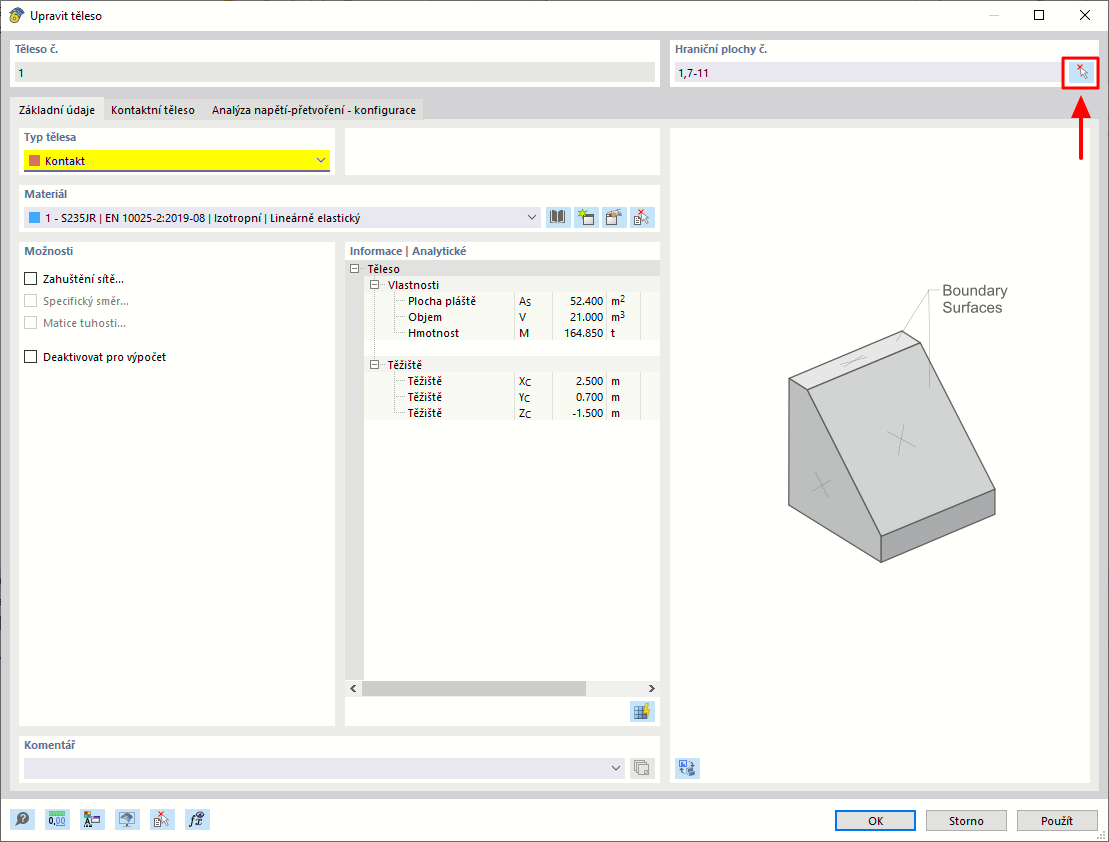Collapse the Těleso tree node
The image size is (1109, 842).
click(354, 269)
